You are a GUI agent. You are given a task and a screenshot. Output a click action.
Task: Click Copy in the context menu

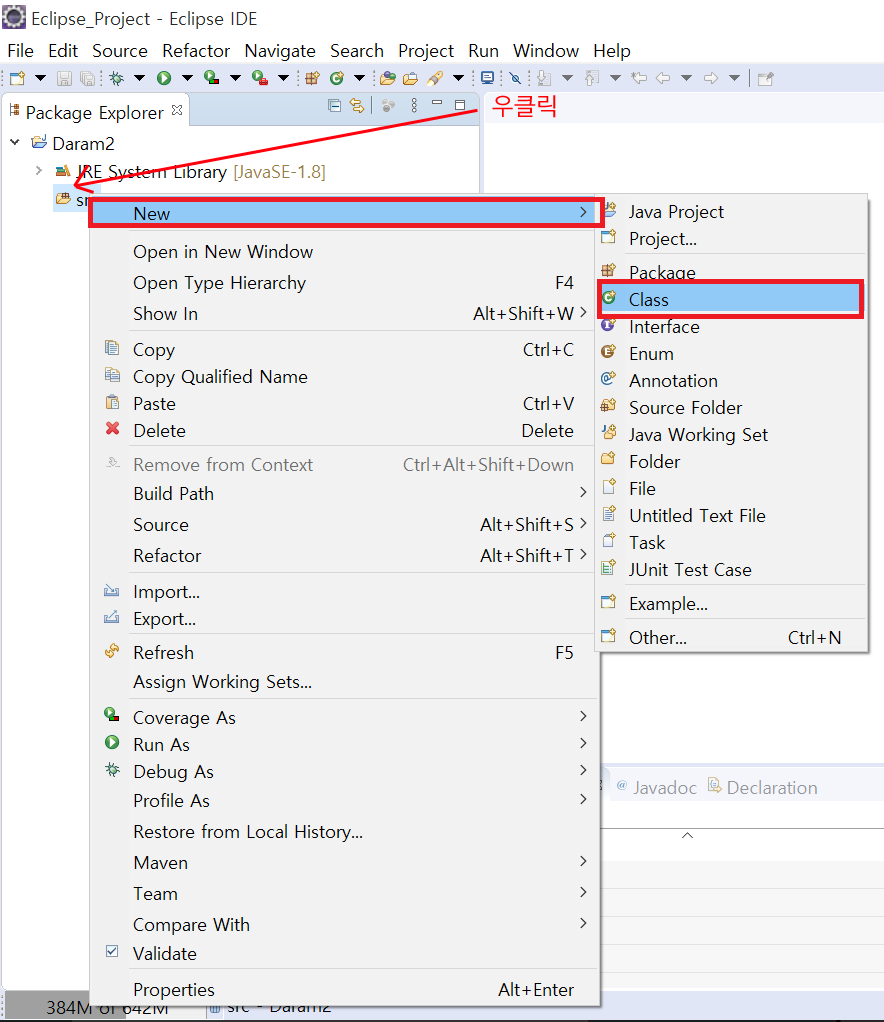point(344,350)
